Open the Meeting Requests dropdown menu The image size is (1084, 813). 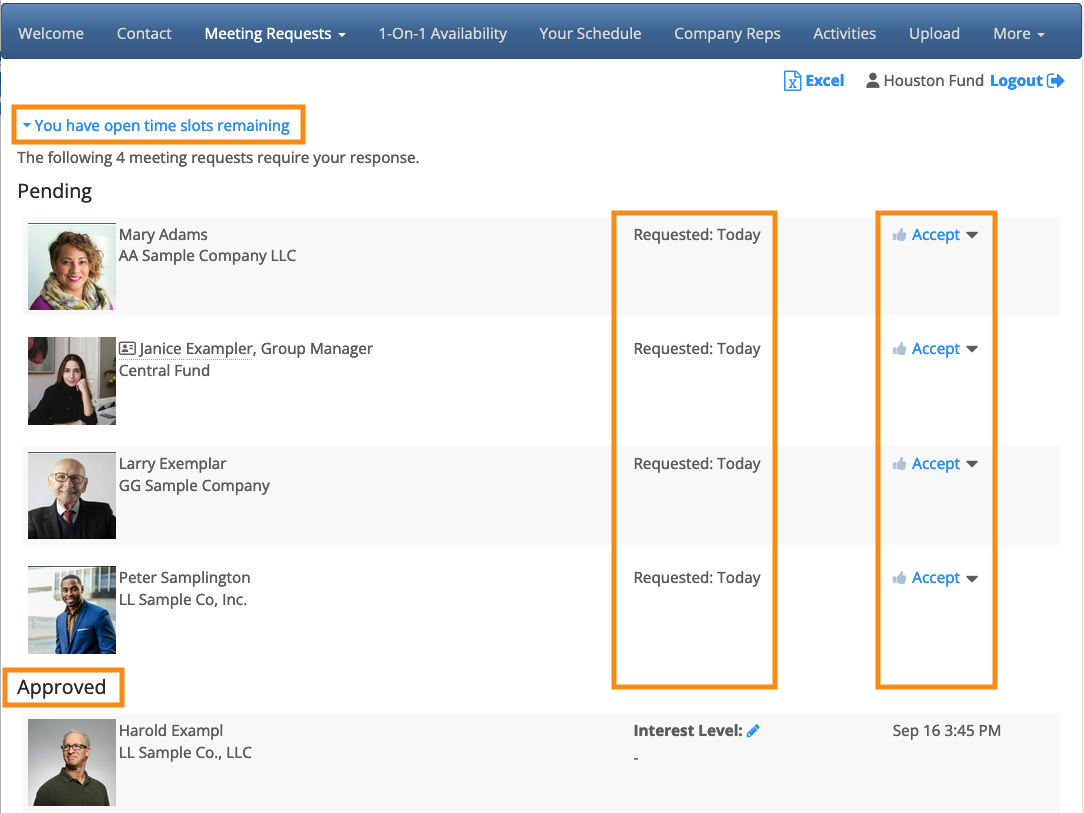275,33
